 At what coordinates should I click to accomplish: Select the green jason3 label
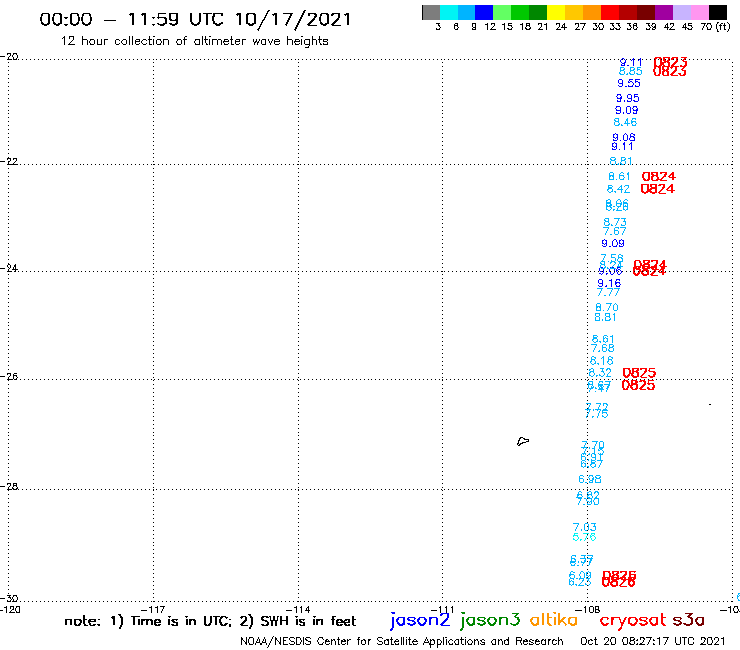point(490,620)
